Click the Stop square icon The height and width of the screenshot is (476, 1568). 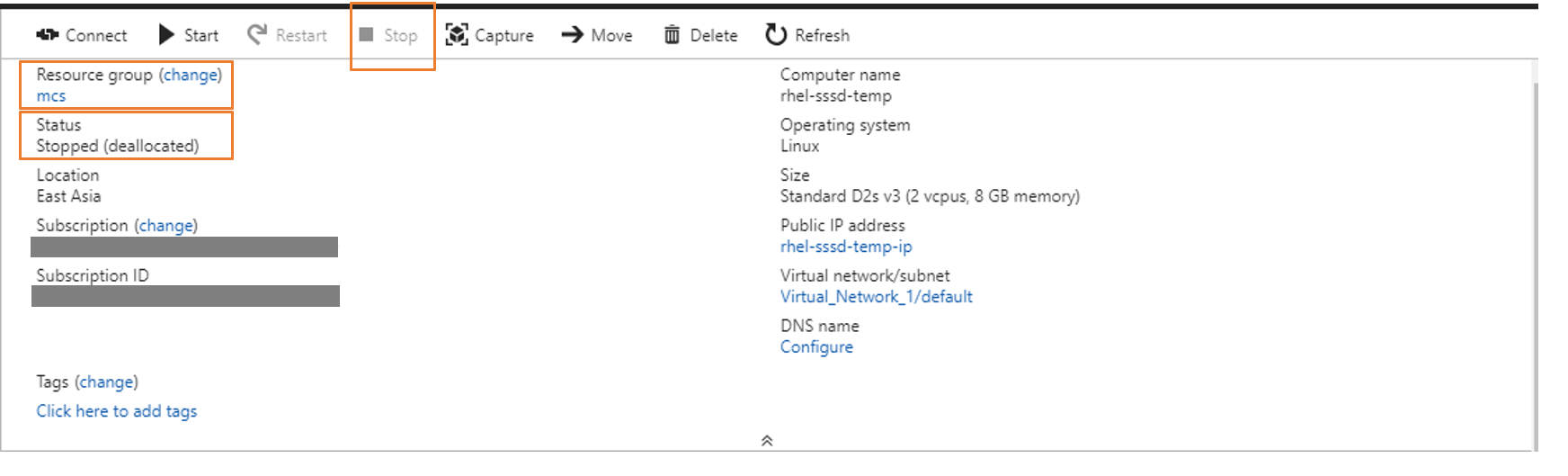[366, 34]
